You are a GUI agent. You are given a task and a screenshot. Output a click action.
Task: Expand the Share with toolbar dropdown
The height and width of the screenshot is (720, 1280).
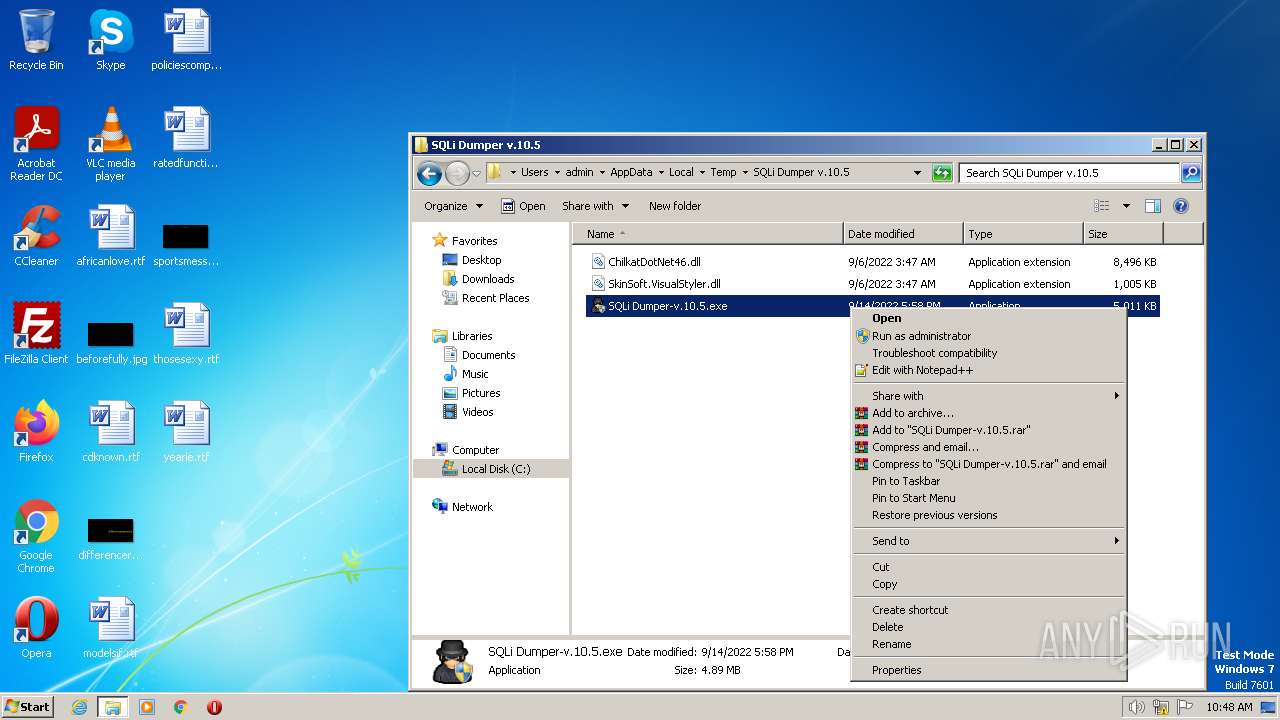pos(595,206)
